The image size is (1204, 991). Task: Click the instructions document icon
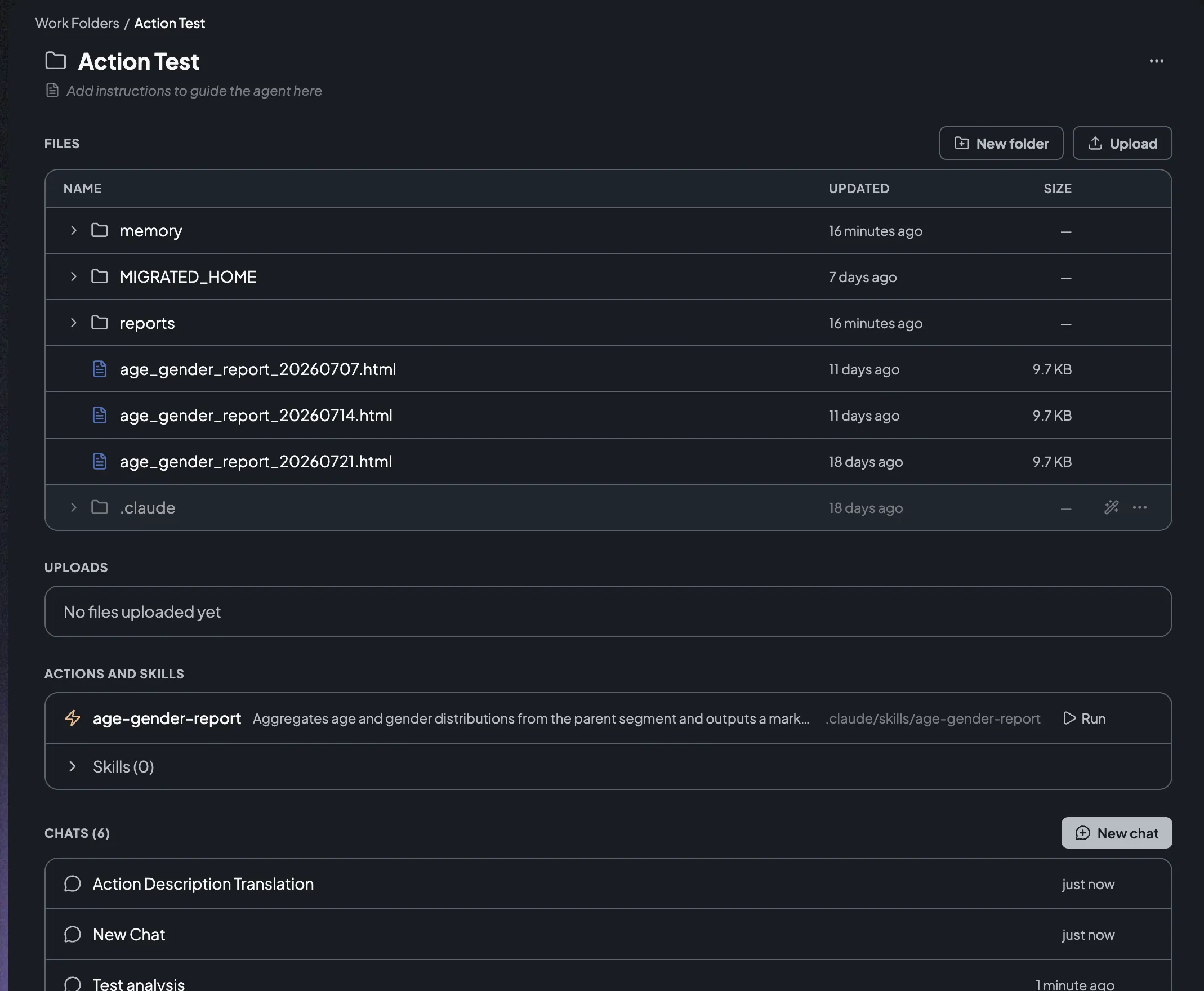coord(52,91)
